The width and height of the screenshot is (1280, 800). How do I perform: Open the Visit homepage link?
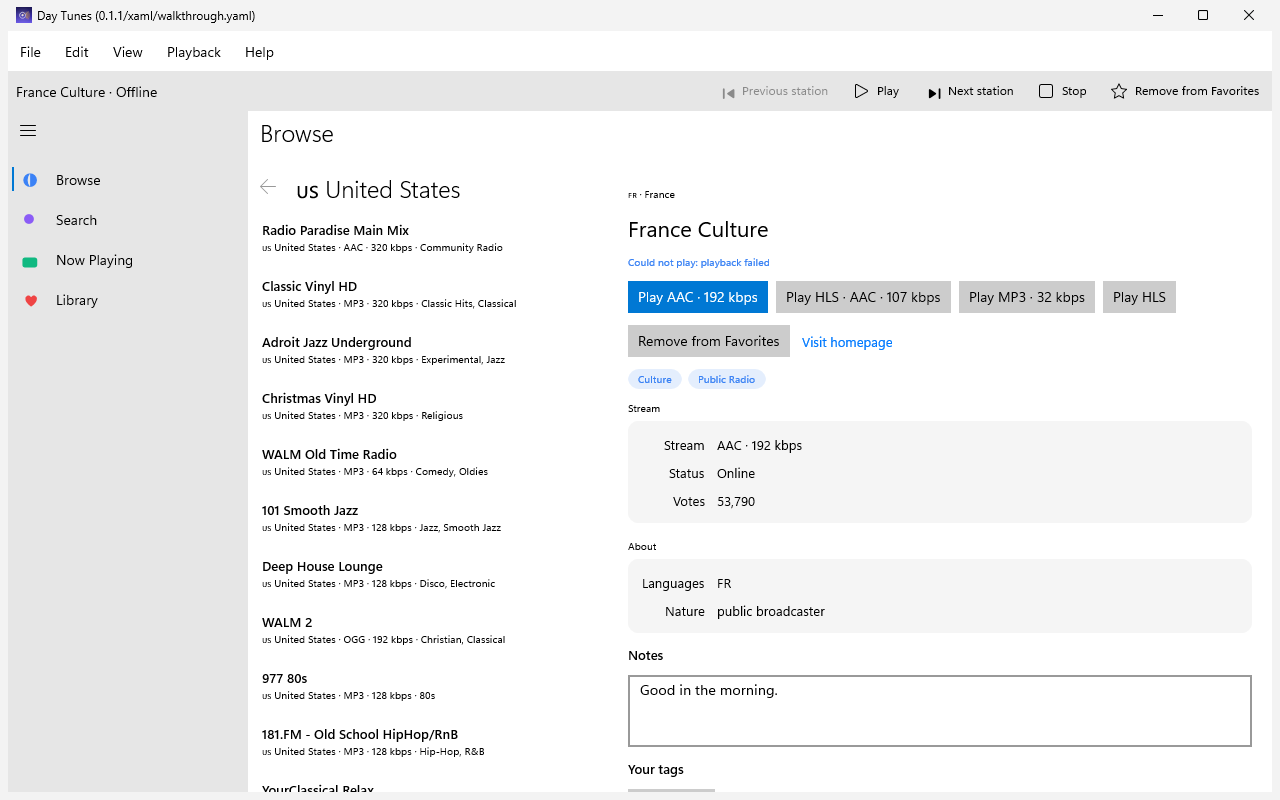(847, 342)
